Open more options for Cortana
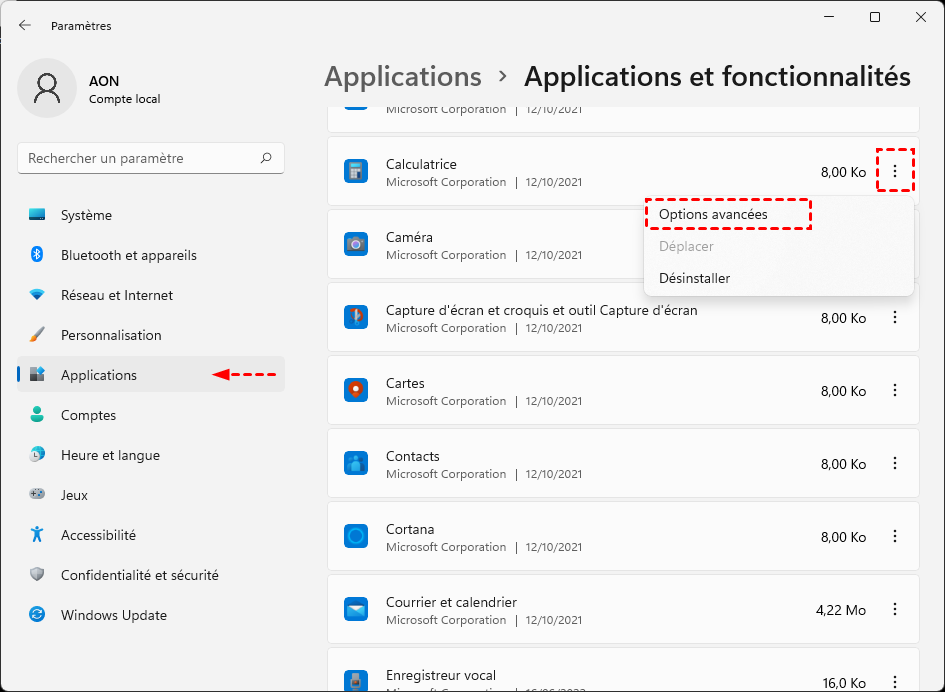The image size is (945, 692). (894, 537)
